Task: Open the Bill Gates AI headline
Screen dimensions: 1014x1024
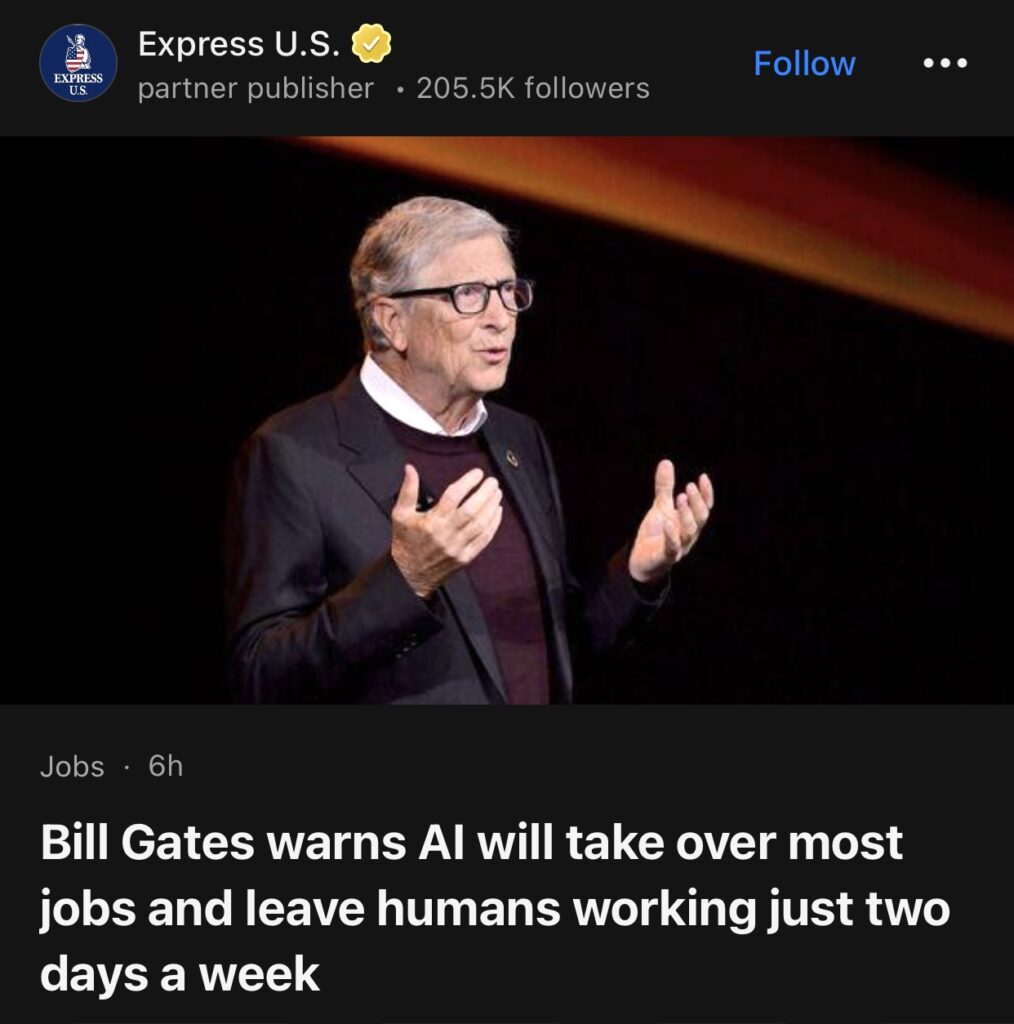Action: tap(495, 908)
